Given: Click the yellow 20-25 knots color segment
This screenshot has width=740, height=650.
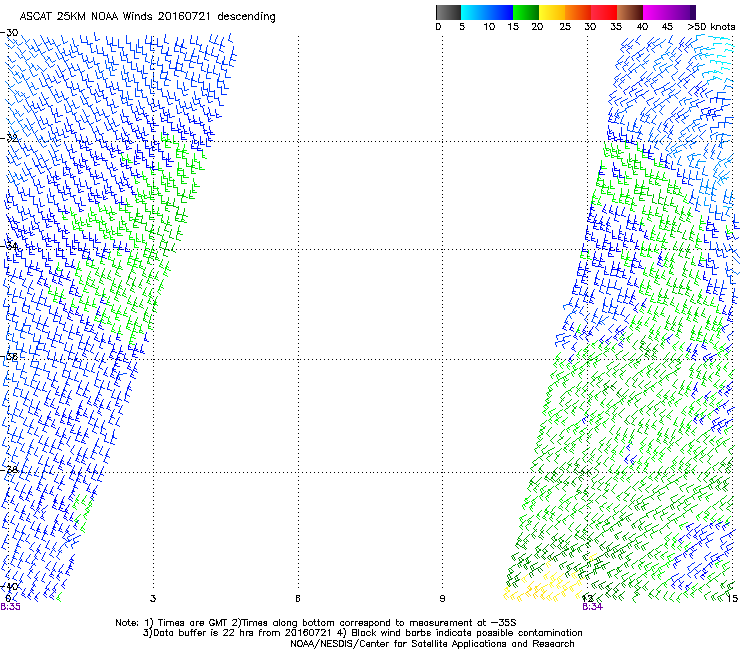Looking at the screenshot, I should point(552,12).
